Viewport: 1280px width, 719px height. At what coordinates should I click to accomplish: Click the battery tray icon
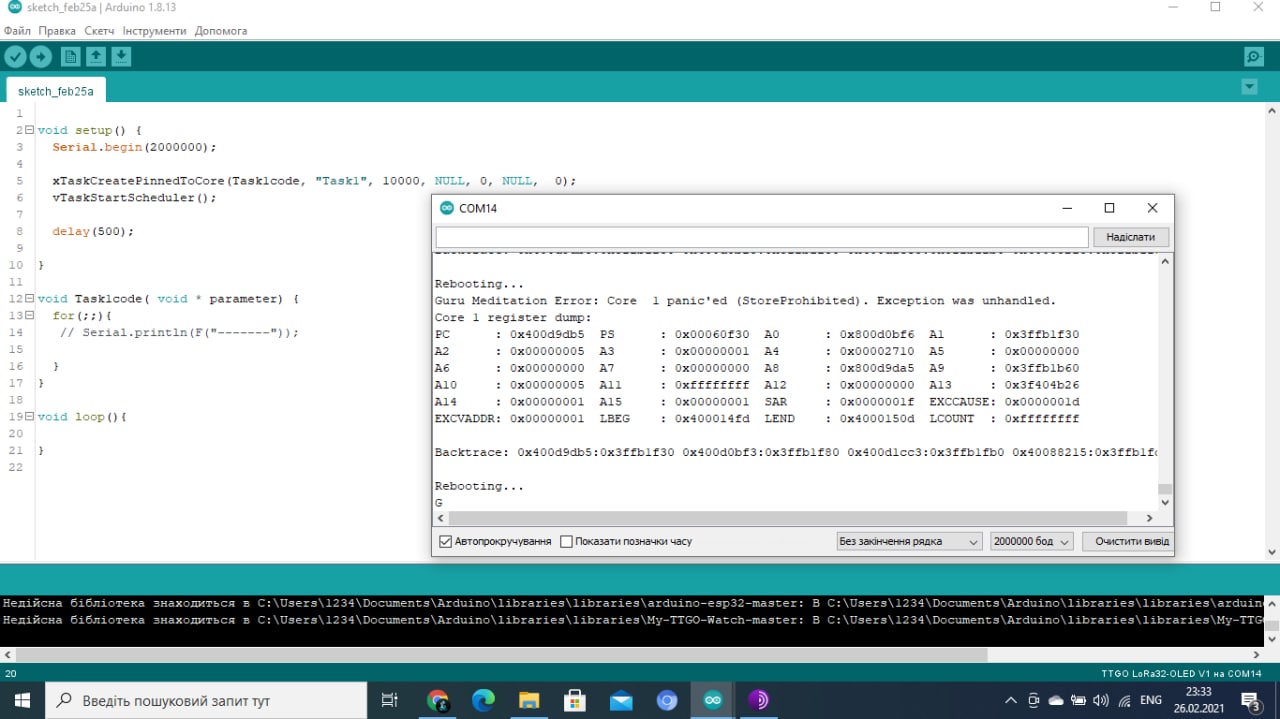(x=1079, y=700)
